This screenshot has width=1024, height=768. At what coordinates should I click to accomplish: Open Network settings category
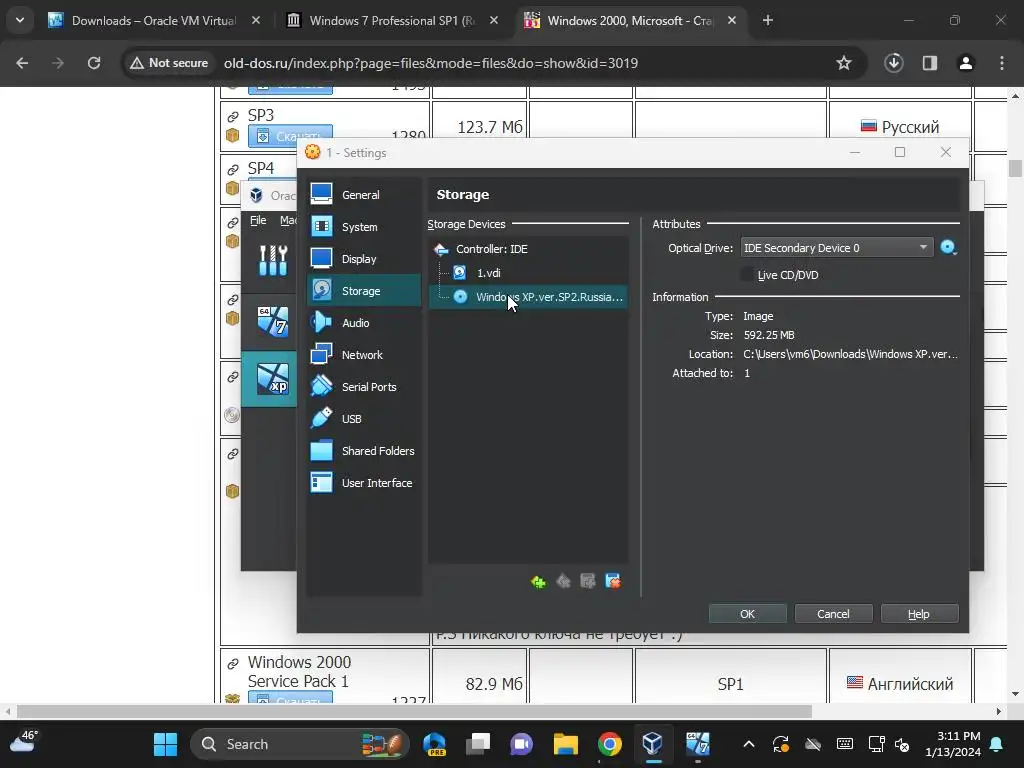[x=363, y=355]
